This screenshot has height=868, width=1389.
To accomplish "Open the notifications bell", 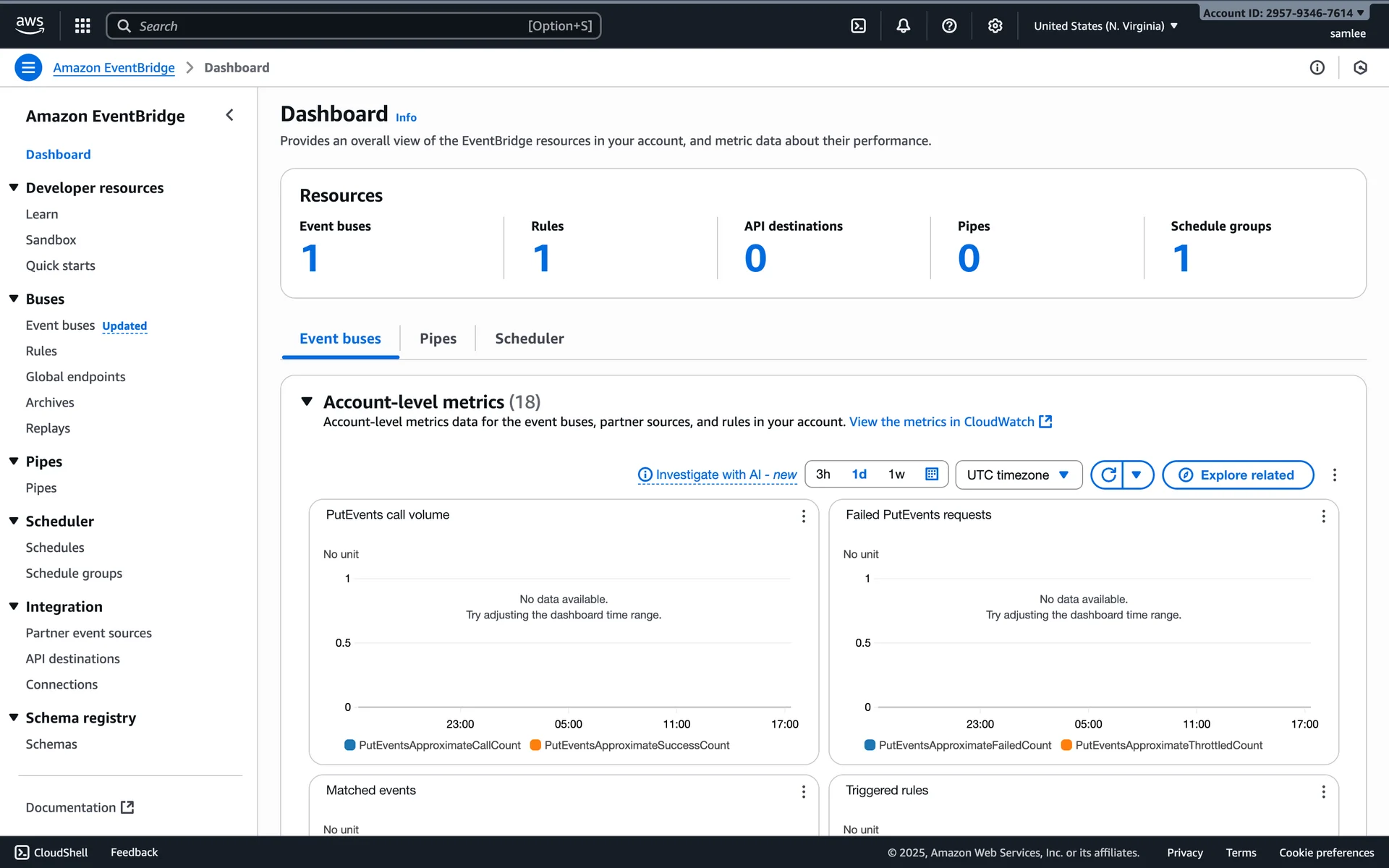I will coord(904,26).
